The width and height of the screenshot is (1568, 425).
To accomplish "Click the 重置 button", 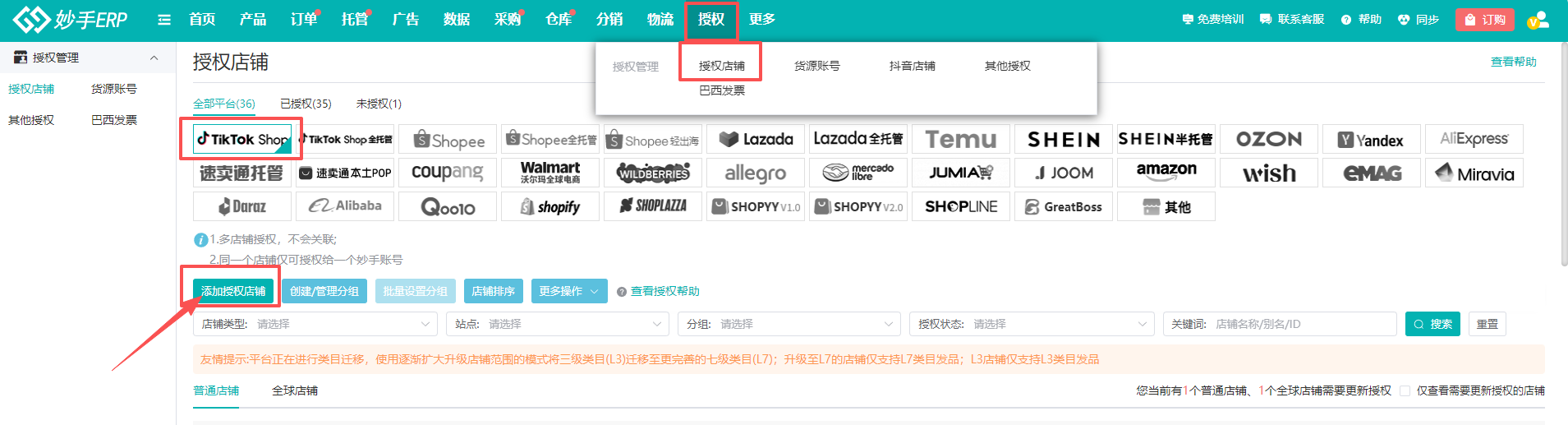I will tap(1488, 324).
